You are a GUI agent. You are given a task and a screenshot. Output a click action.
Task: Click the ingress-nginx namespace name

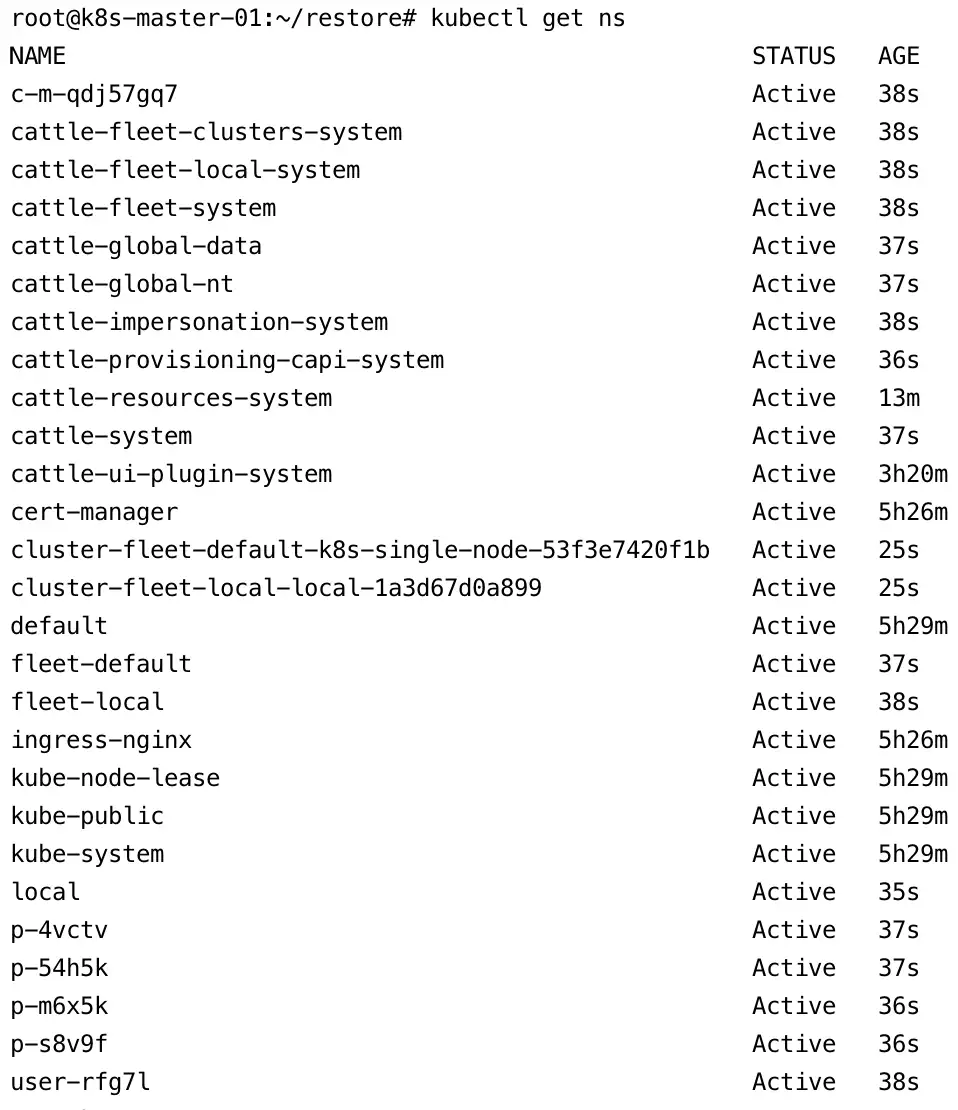(101, 740)
